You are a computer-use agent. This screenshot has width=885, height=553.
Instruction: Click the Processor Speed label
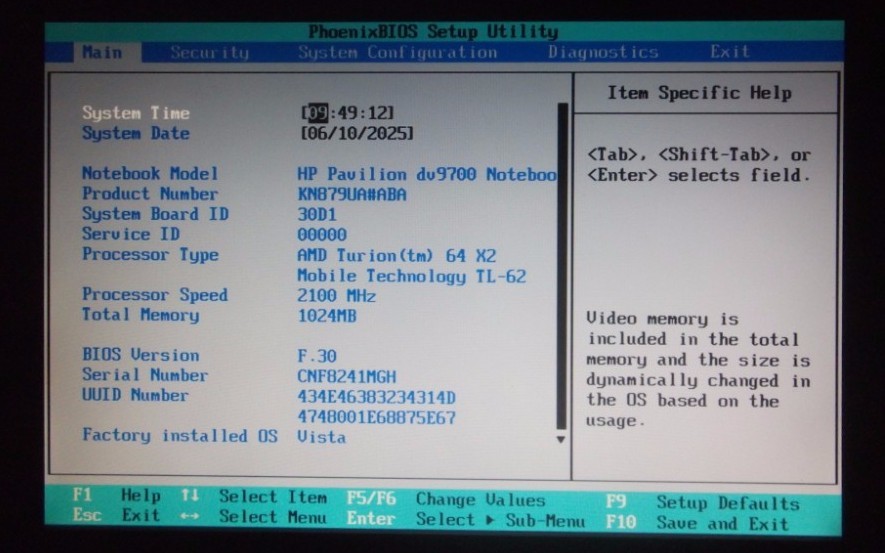155,295
